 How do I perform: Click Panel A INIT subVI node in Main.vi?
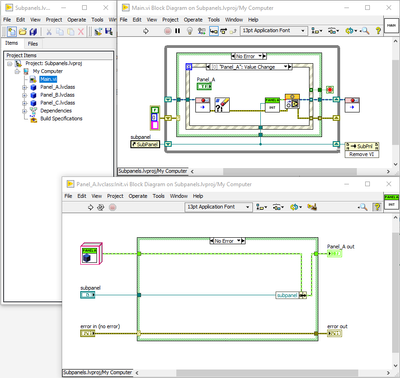point(272,105)
